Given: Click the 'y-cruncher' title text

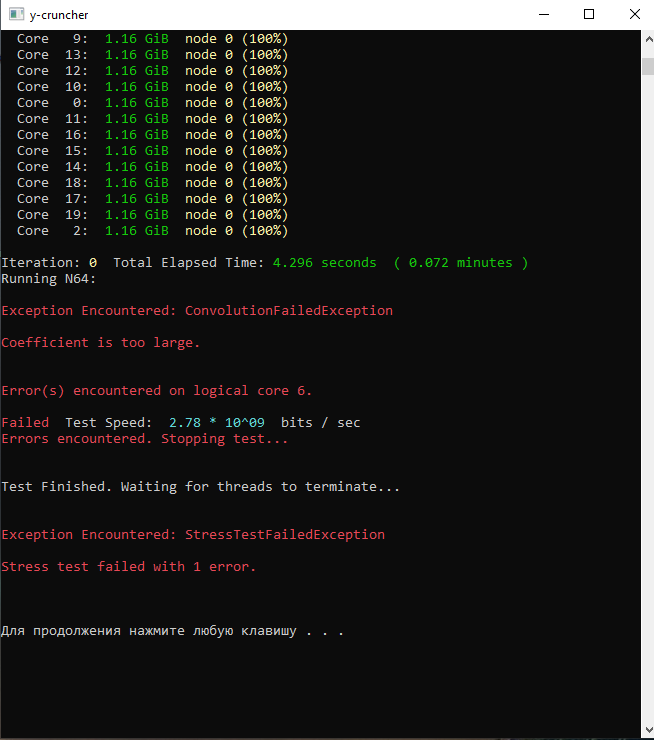Looking at the screenshot, I should click(x=59, y=15).
